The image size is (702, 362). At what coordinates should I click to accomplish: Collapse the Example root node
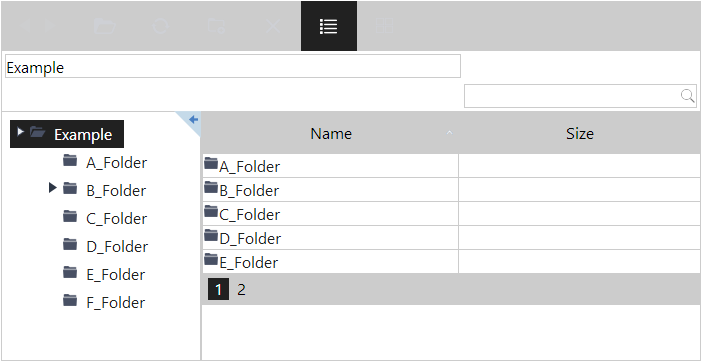coord(20,132)
